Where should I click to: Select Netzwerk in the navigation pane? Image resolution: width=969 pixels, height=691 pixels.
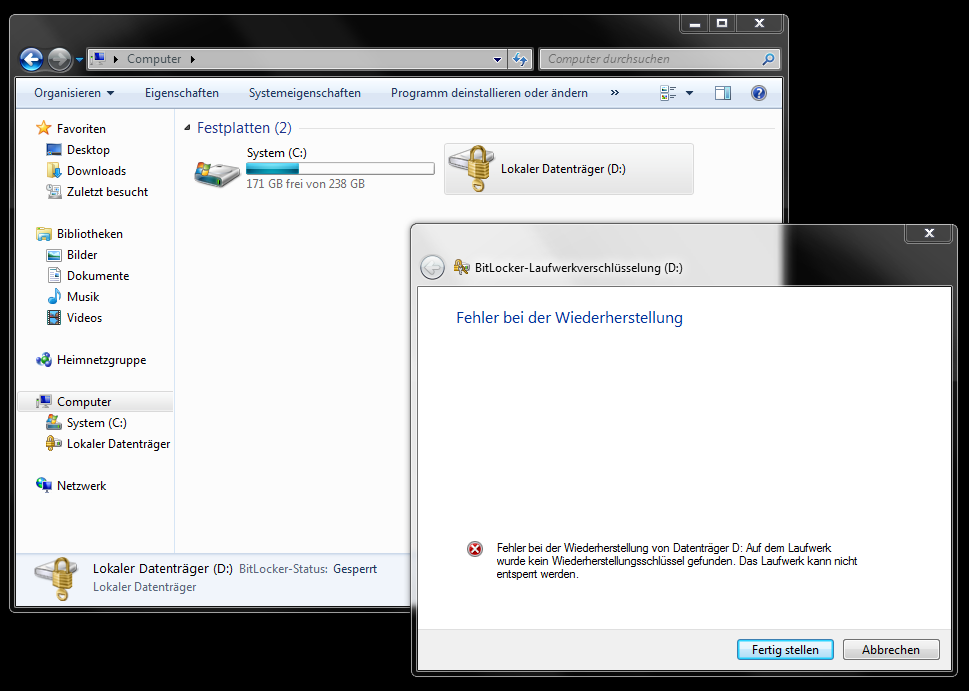[82, 486]
